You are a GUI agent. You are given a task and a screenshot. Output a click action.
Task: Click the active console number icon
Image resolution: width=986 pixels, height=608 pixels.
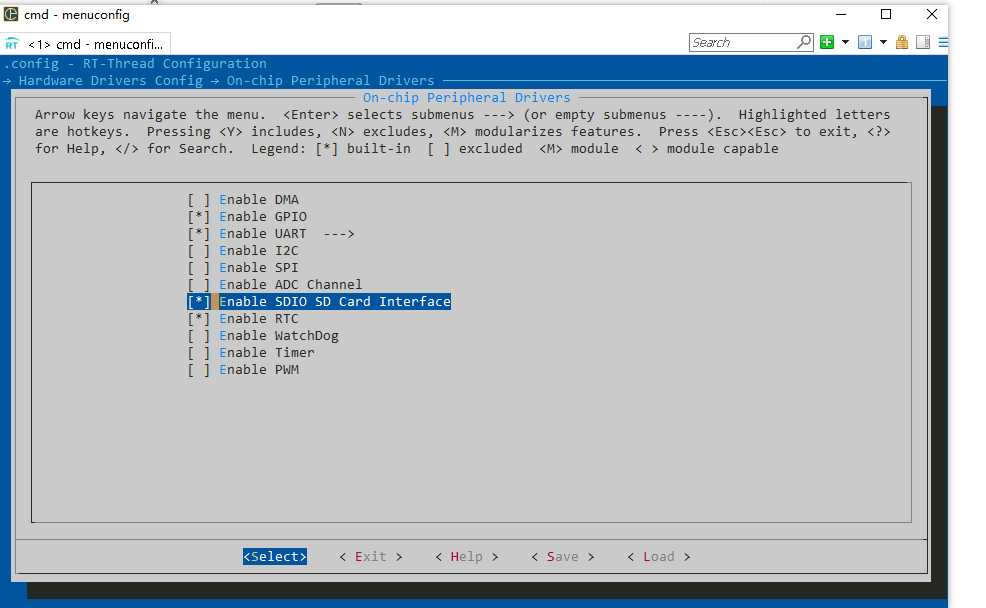865,42
